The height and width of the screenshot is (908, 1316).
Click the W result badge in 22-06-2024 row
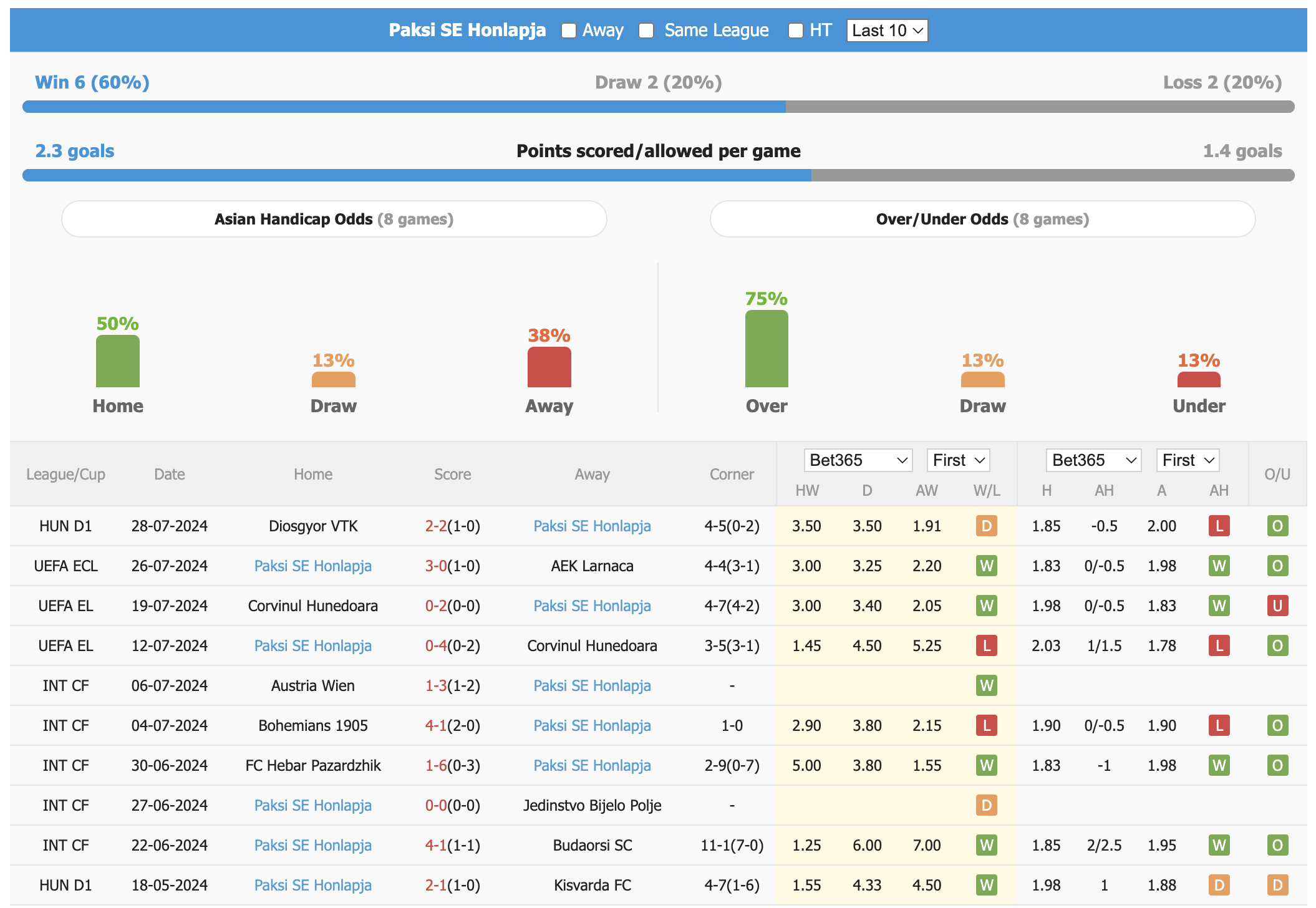click(x=987, y=845)
